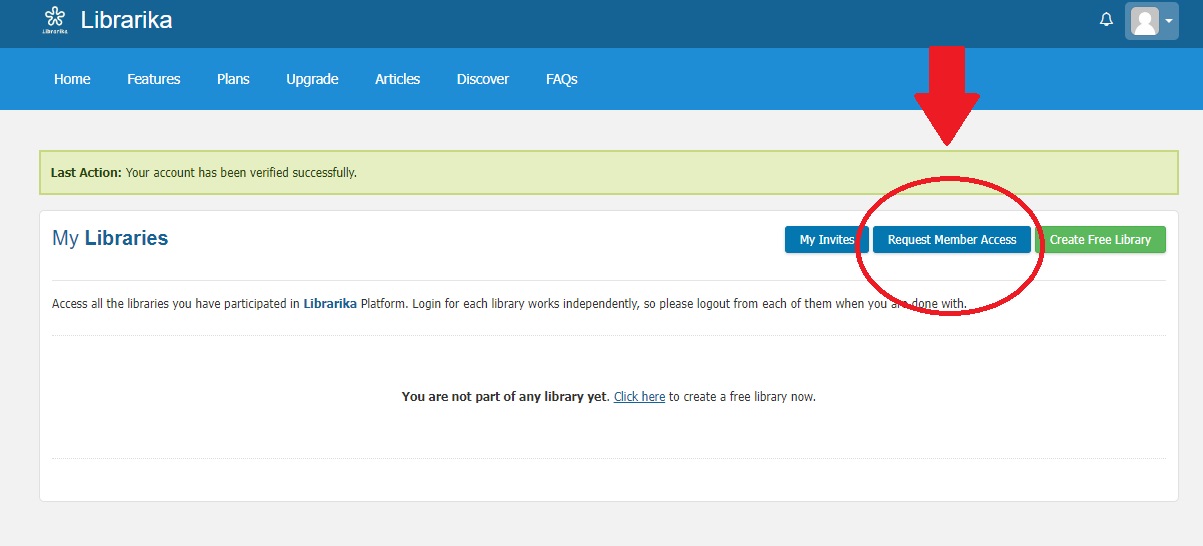Viewport: 1203px width, 546px height.
Task: Click 'You are not part of any library yet' text
Action: tap(505, 397)
